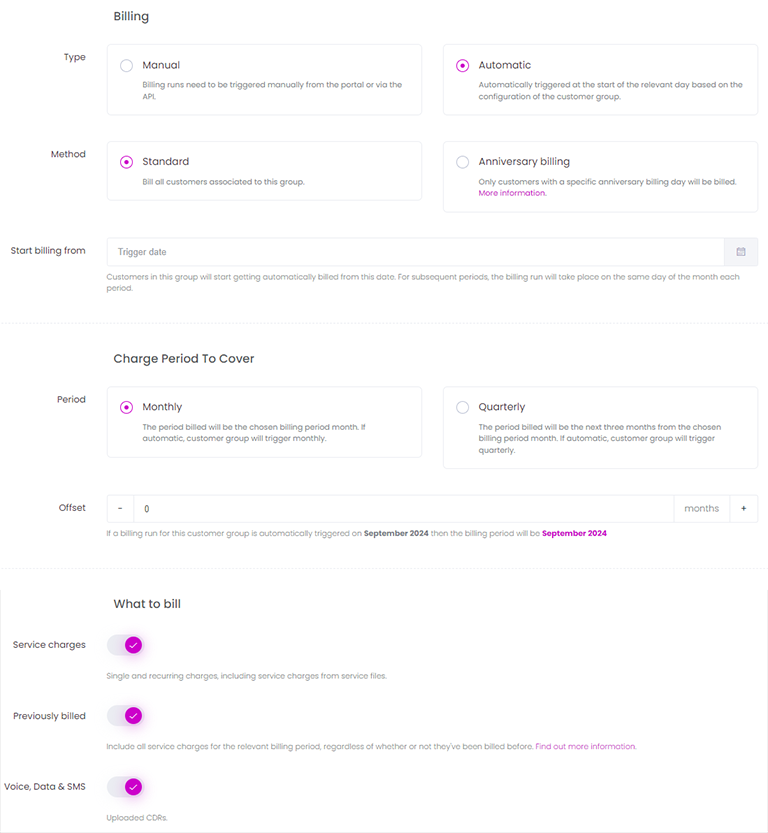Open the More information link
This screenshot has height=833, width=768.
pos(512,193)
